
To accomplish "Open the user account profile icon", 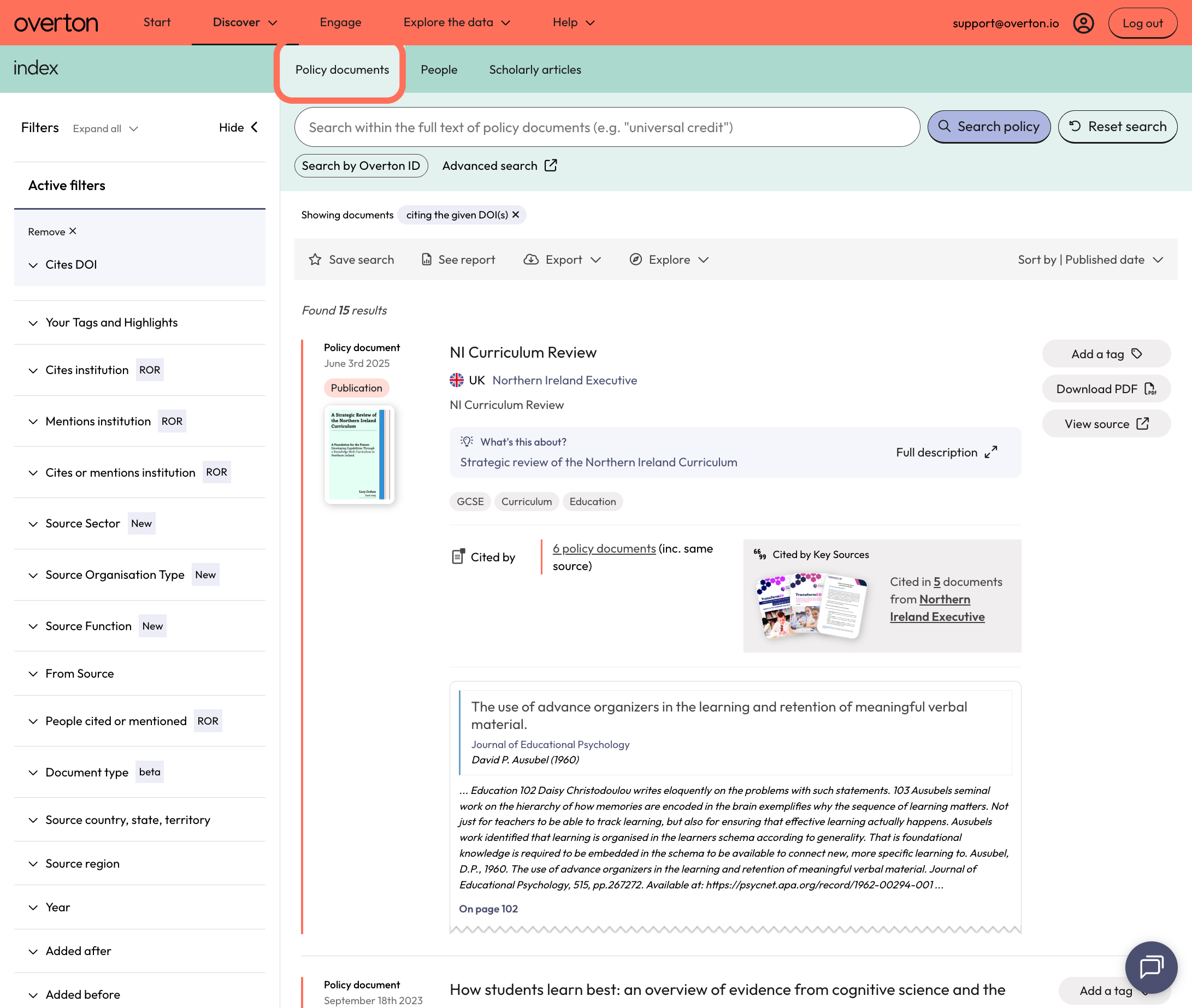I will [1083, 23].
